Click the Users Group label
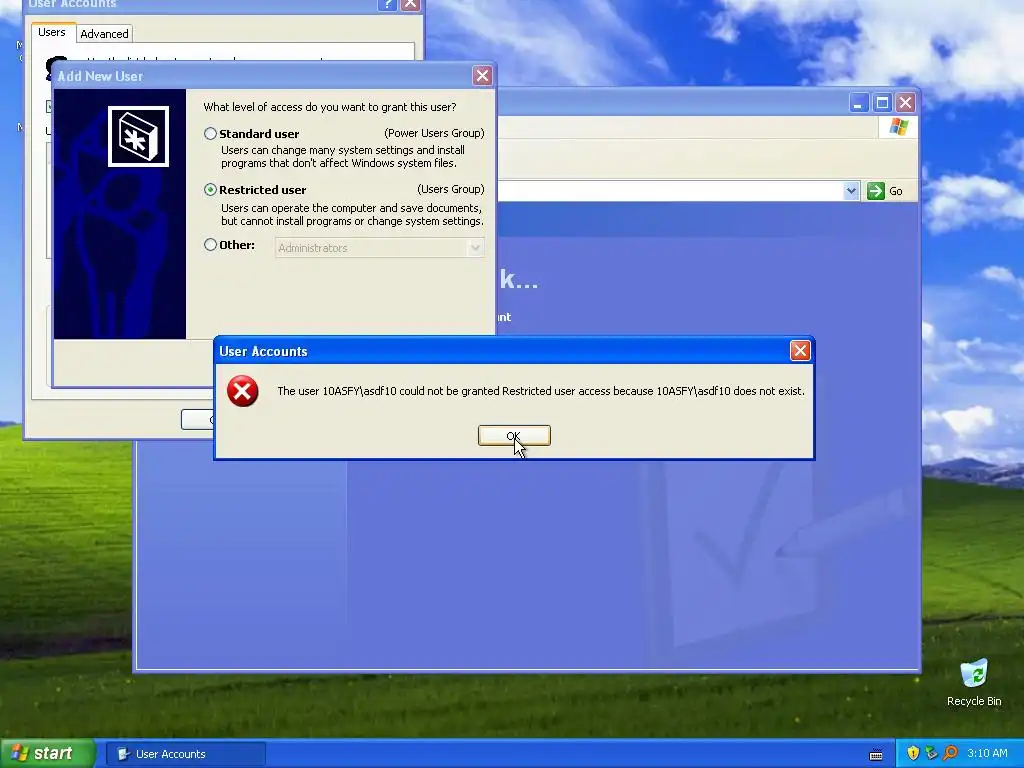 pos(451,189)
